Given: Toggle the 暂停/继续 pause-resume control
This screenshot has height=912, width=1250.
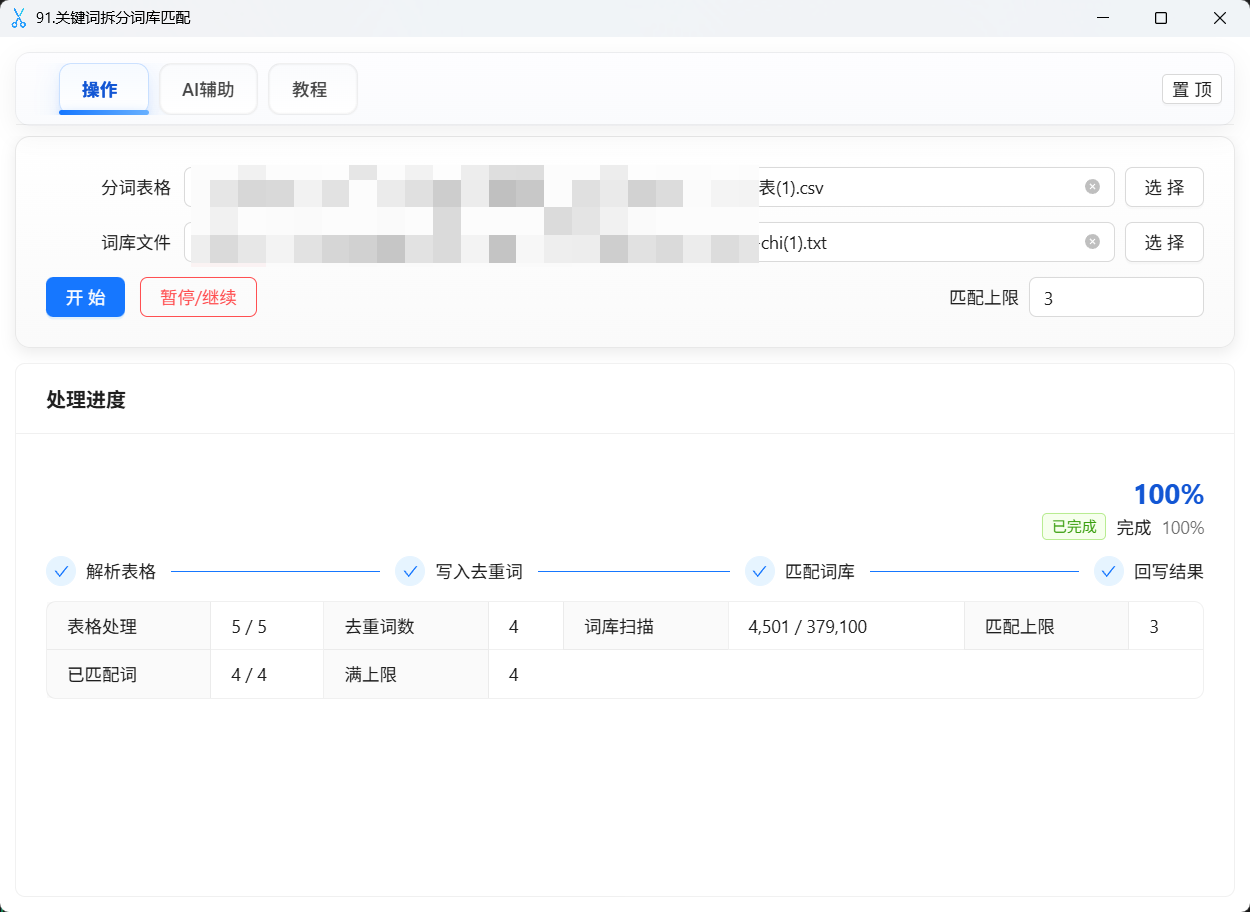Looking at the screenshot, I should point(198,297).
